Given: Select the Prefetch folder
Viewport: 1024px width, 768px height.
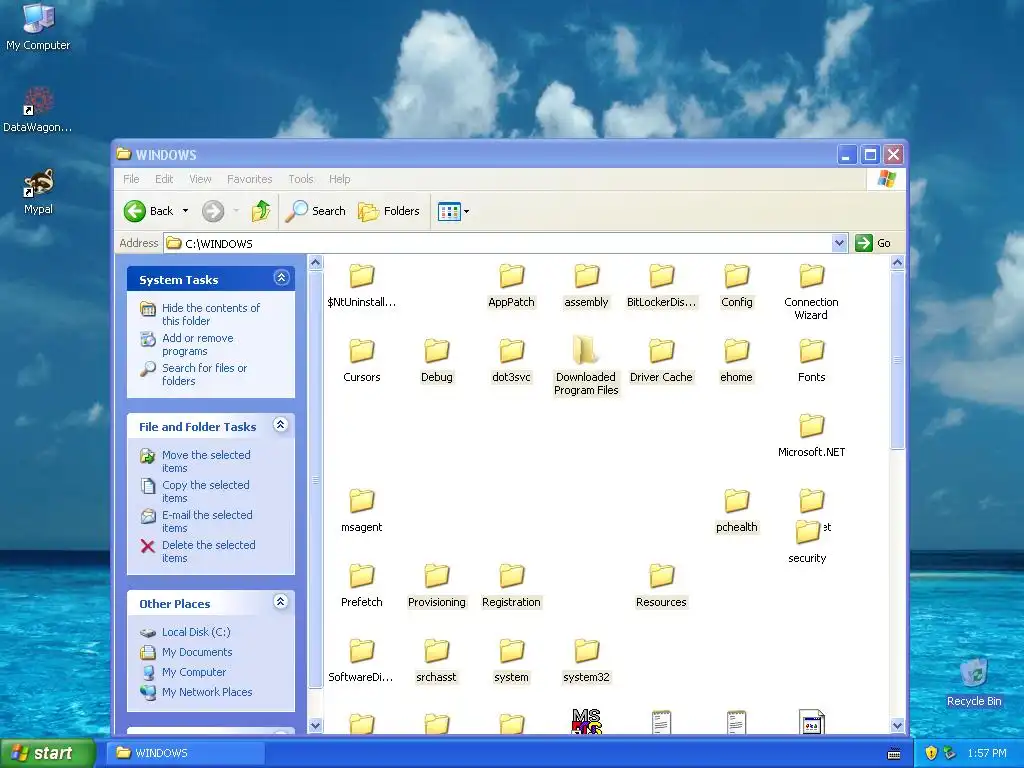Looking at the screenshot, I should point(361,586).
